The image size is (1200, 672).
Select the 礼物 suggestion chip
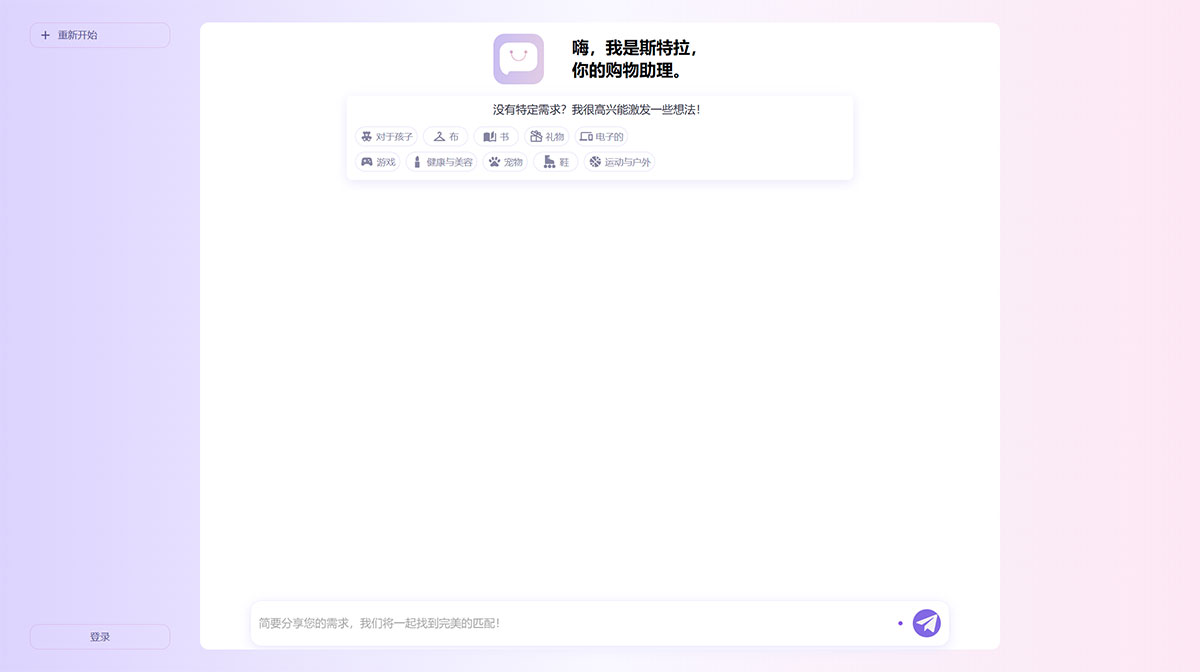tap(547, 136)
